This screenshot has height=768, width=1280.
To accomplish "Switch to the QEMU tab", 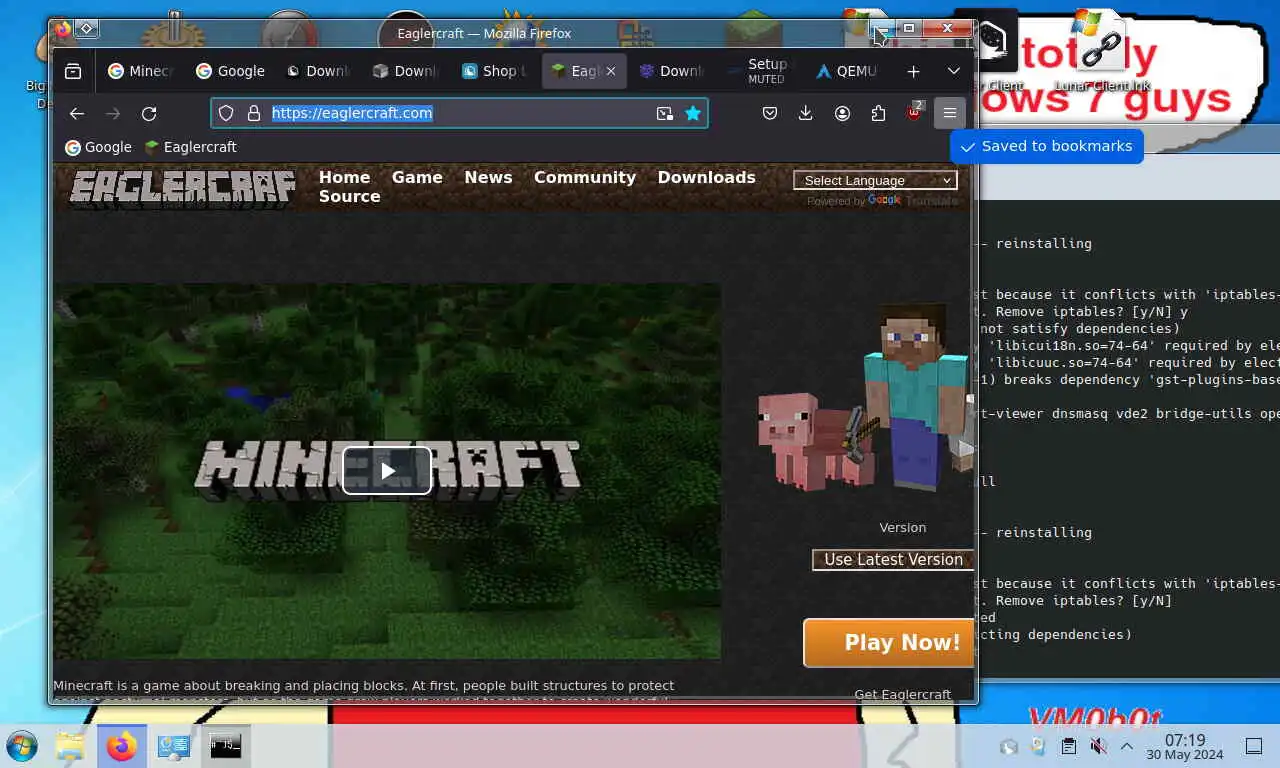I will tap(846, 71).
